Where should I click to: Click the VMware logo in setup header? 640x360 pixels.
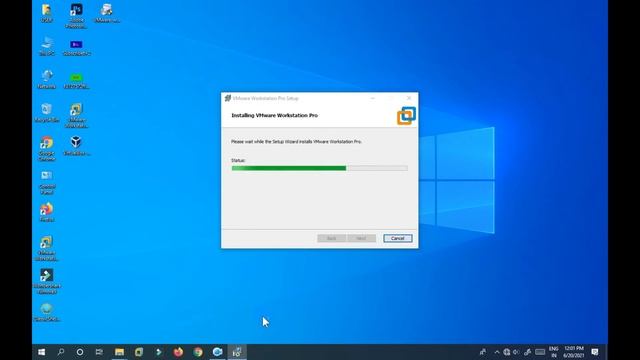407,116
